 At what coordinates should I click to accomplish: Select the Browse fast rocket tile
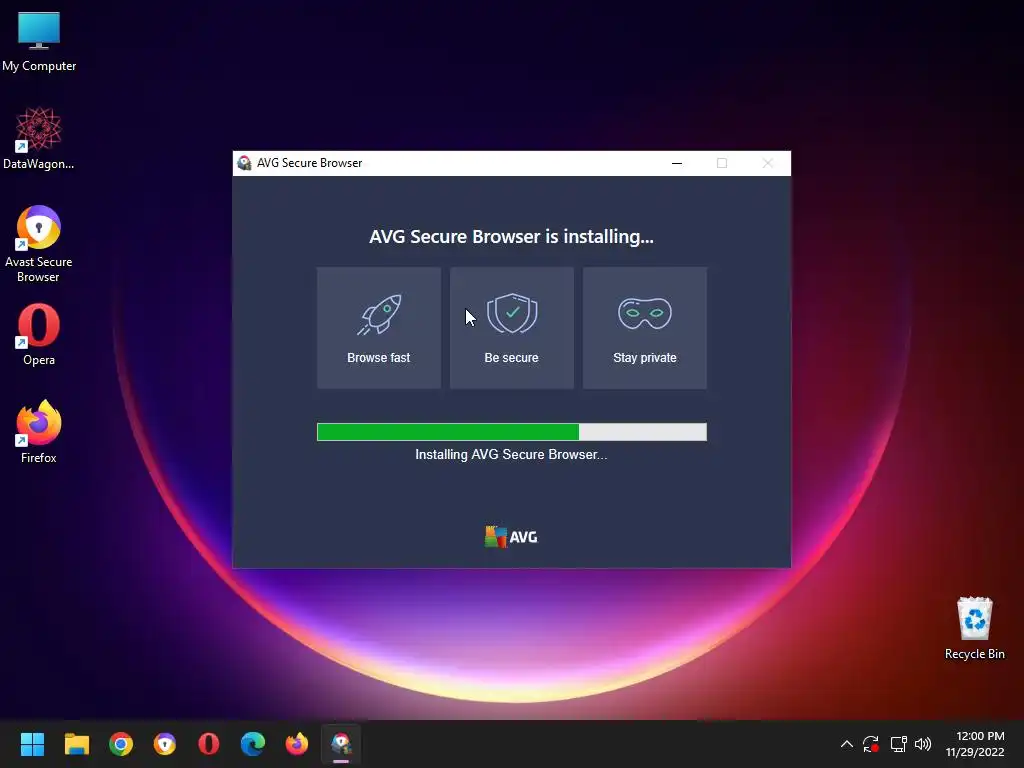pyautogui.click(x=379, y=328)
